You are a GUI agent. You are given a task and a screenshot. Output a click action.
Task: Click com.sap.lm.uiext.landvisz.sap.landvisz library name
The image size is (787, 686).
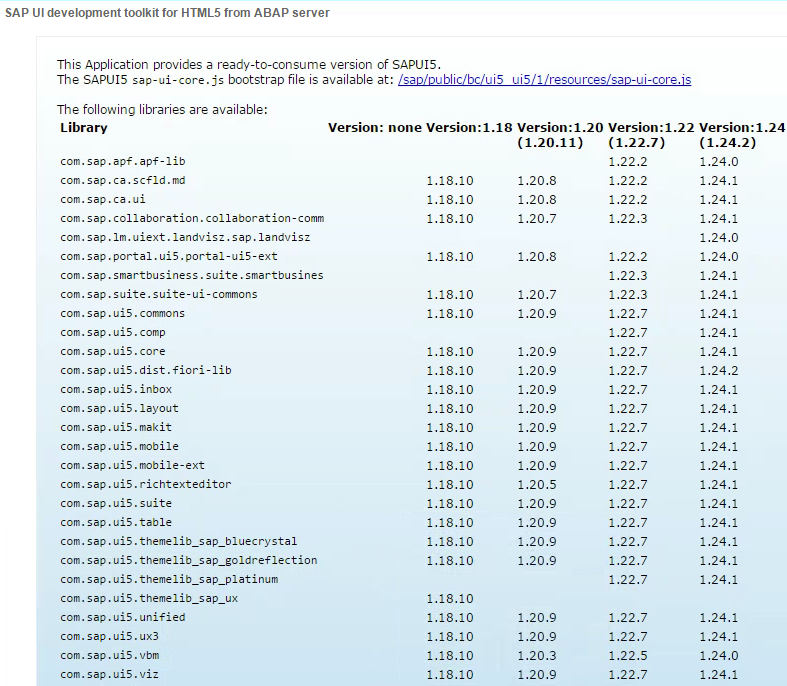point(185,237)
